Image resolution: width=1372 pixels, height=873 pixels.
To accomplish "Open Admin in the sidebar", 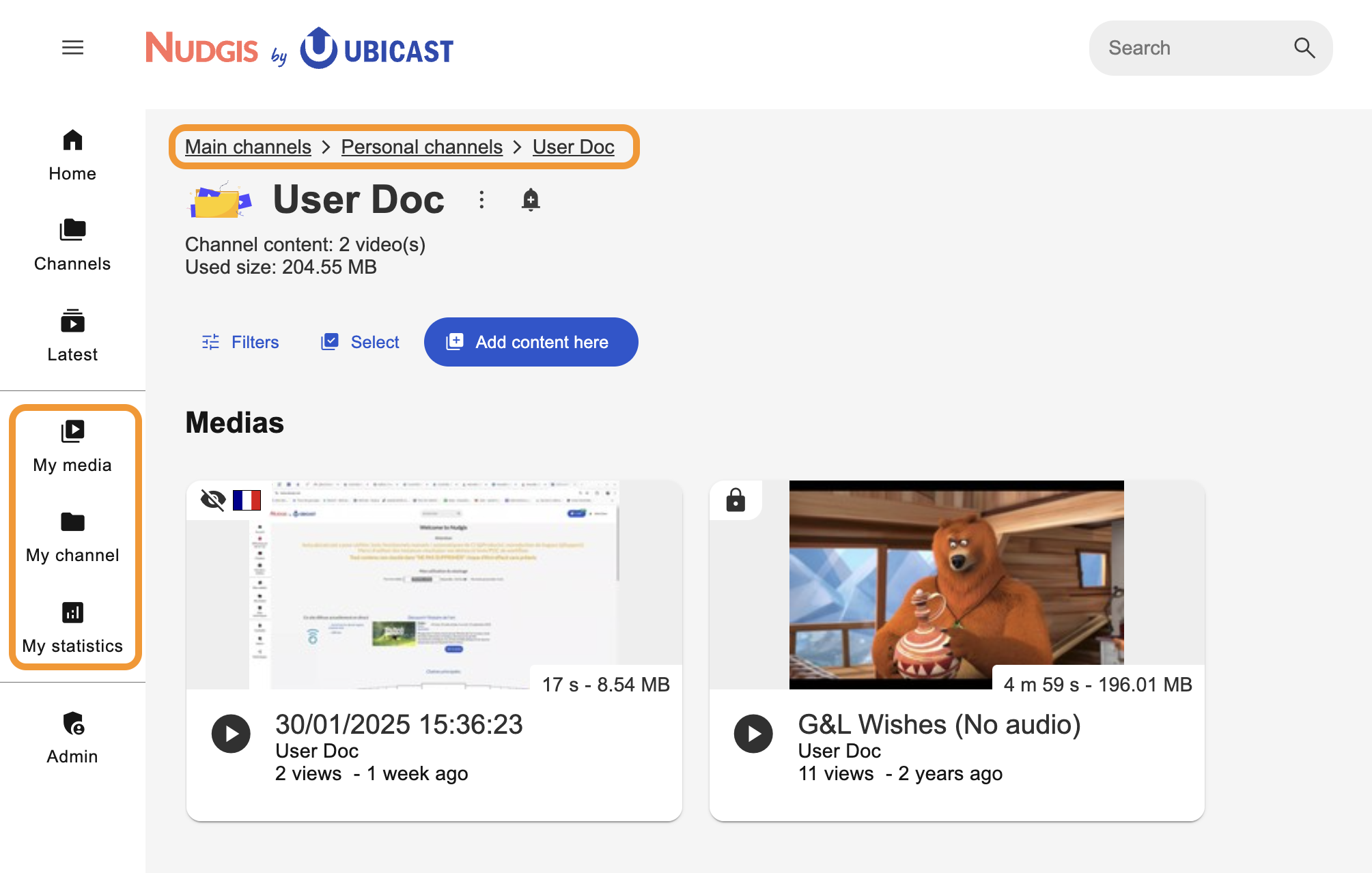I will point(72,739).
